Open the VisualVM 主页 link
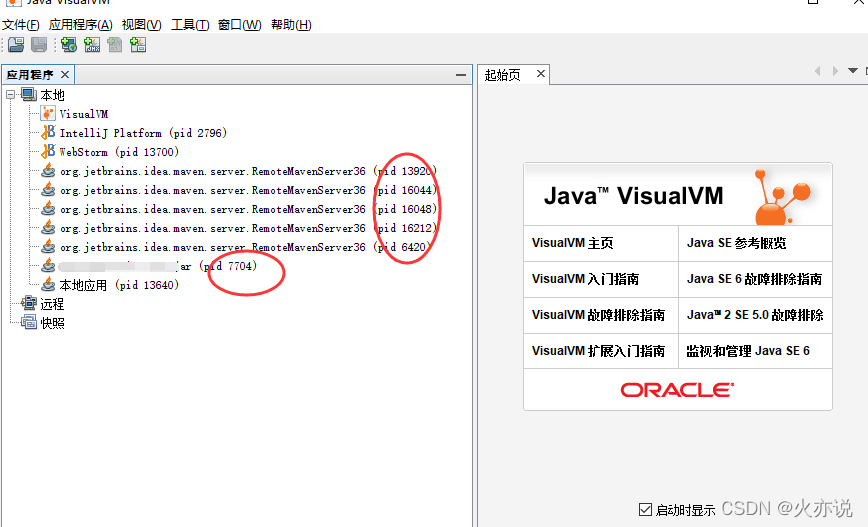Screen dimensions: 868x527 tap(572, 243)
